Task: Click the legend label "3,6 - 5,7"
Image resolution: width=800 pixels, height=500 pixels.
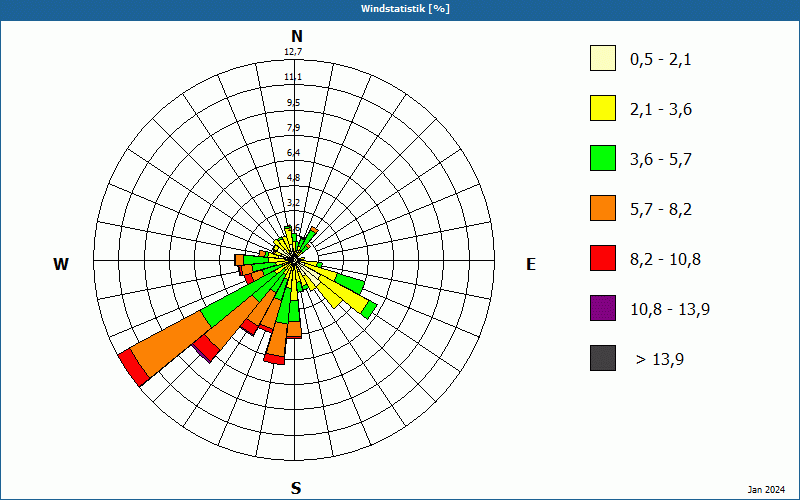Action: [x=661, y=160]
